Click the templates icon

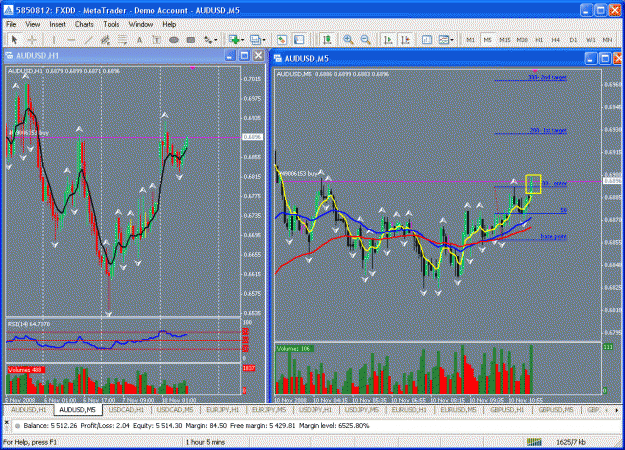tap(443, 40)
